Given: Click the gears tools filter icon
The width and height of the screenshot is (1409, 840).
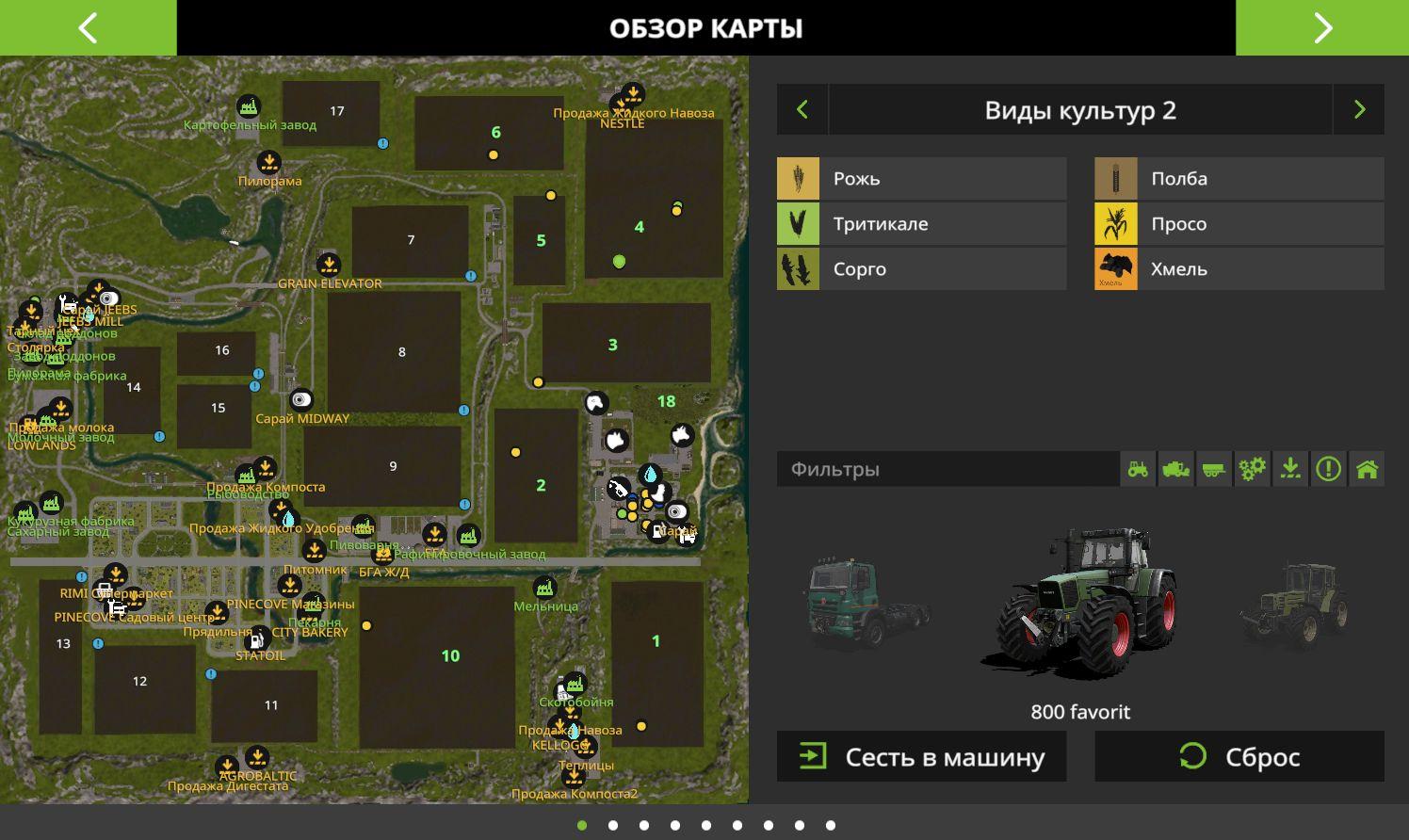Looking at the screenshot, I should point(1252,469).
